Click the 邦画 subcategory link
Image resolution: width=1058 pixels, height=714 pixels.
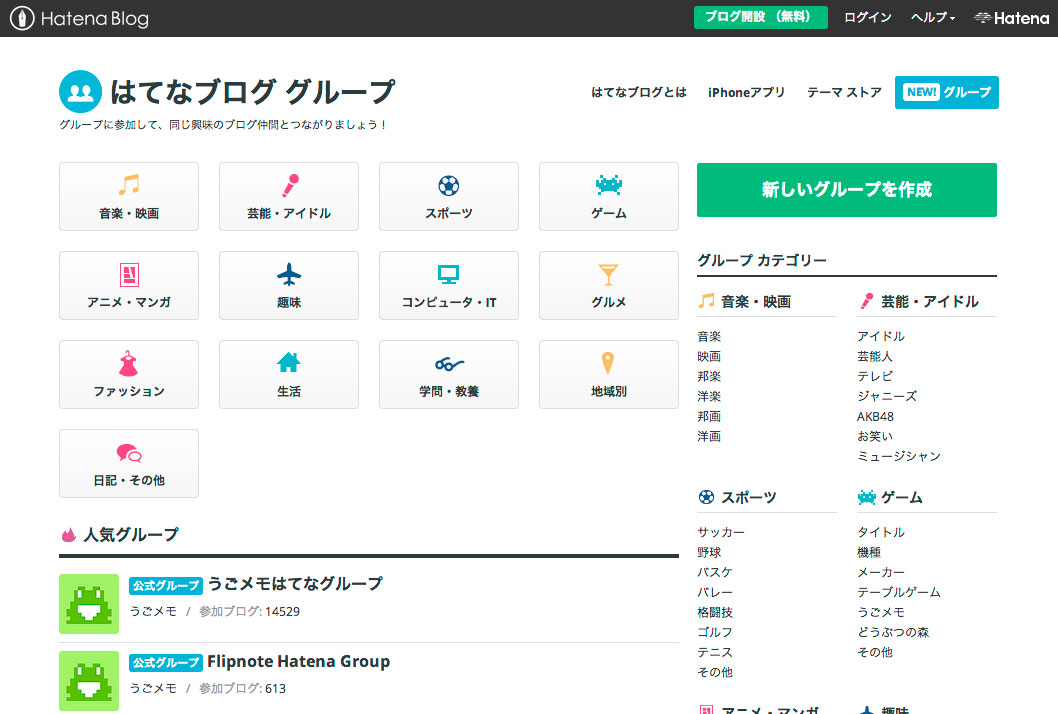click(x=709, y=416)
